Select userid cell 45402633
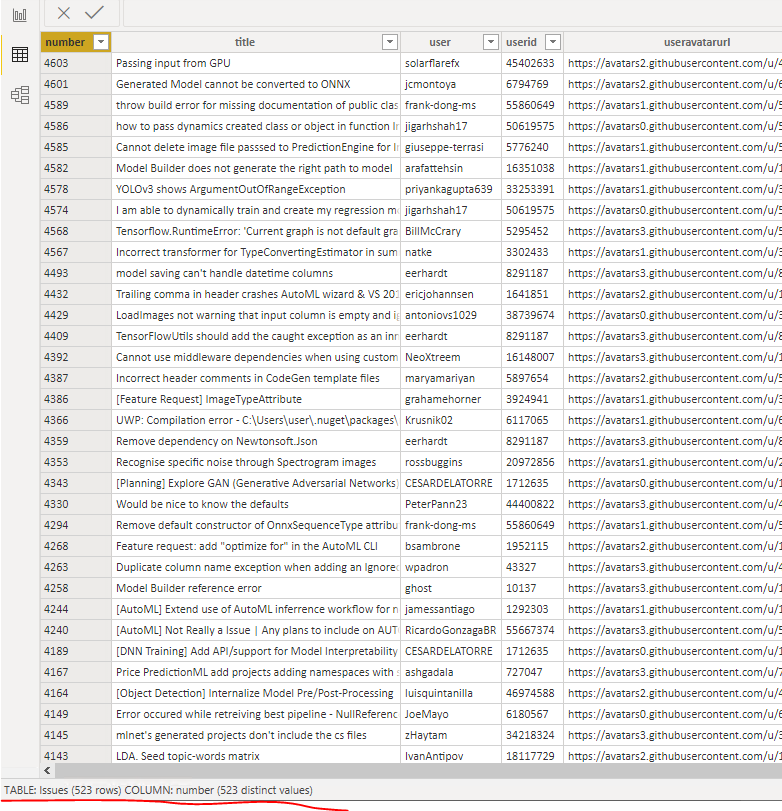This screenshot has width=782, height=811. tap(532, 63)
